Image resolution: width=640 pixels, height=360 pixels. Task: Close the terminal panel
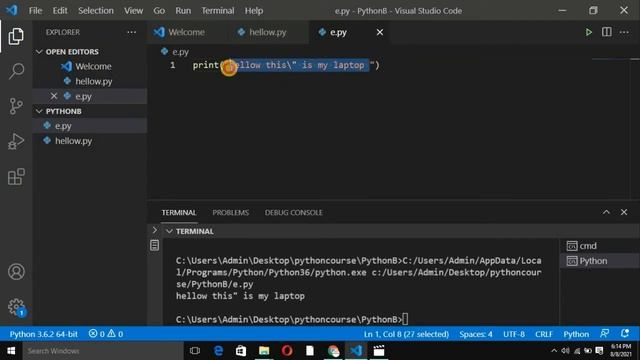pyautogui.click(x=624, y=212)
